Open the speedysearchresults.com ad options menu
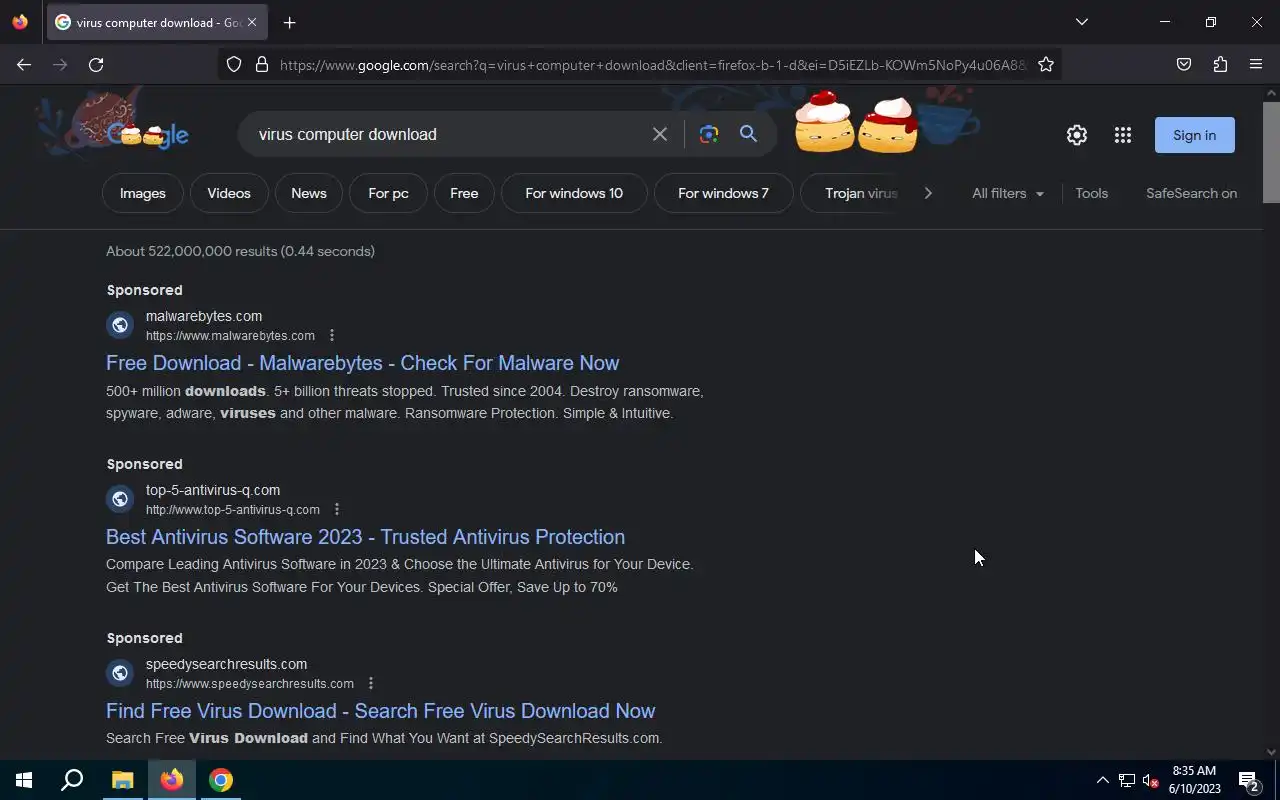 click(371, 684)
